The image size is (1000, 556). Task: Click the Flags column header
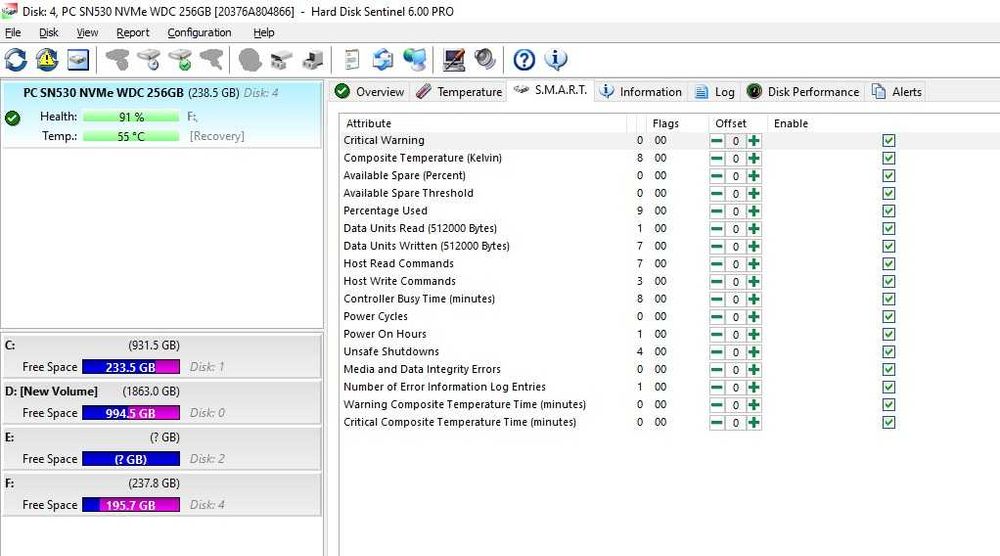point(677,123)
